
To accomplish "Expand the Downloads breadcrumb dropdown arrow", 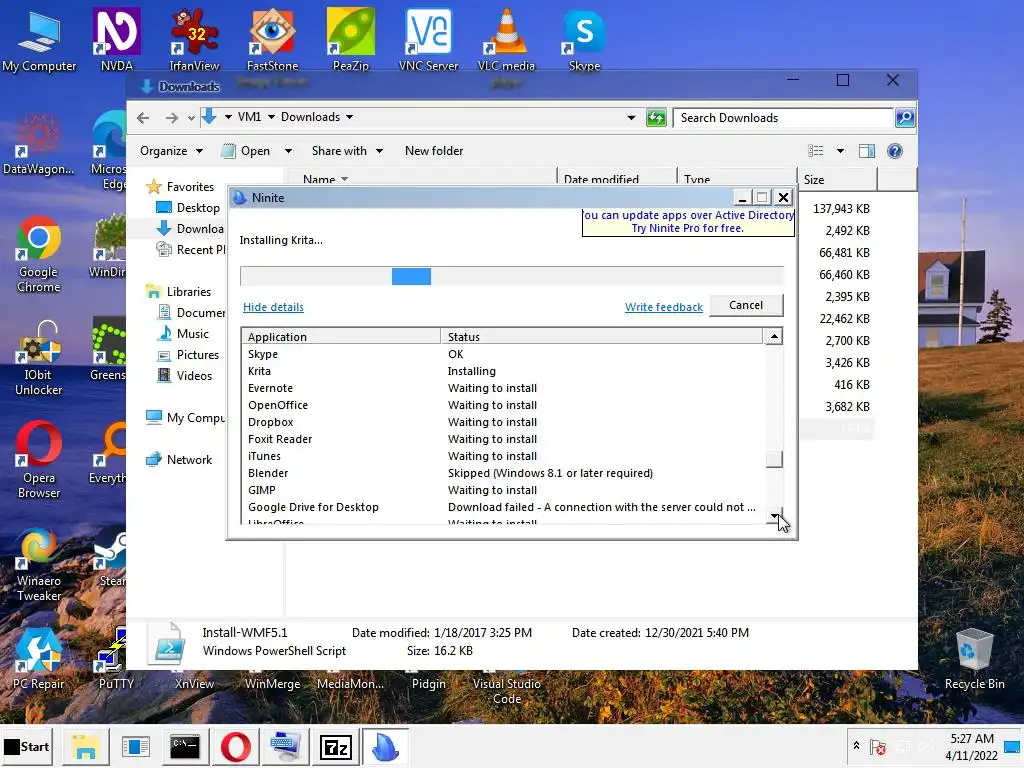I will tap(349, 117).
